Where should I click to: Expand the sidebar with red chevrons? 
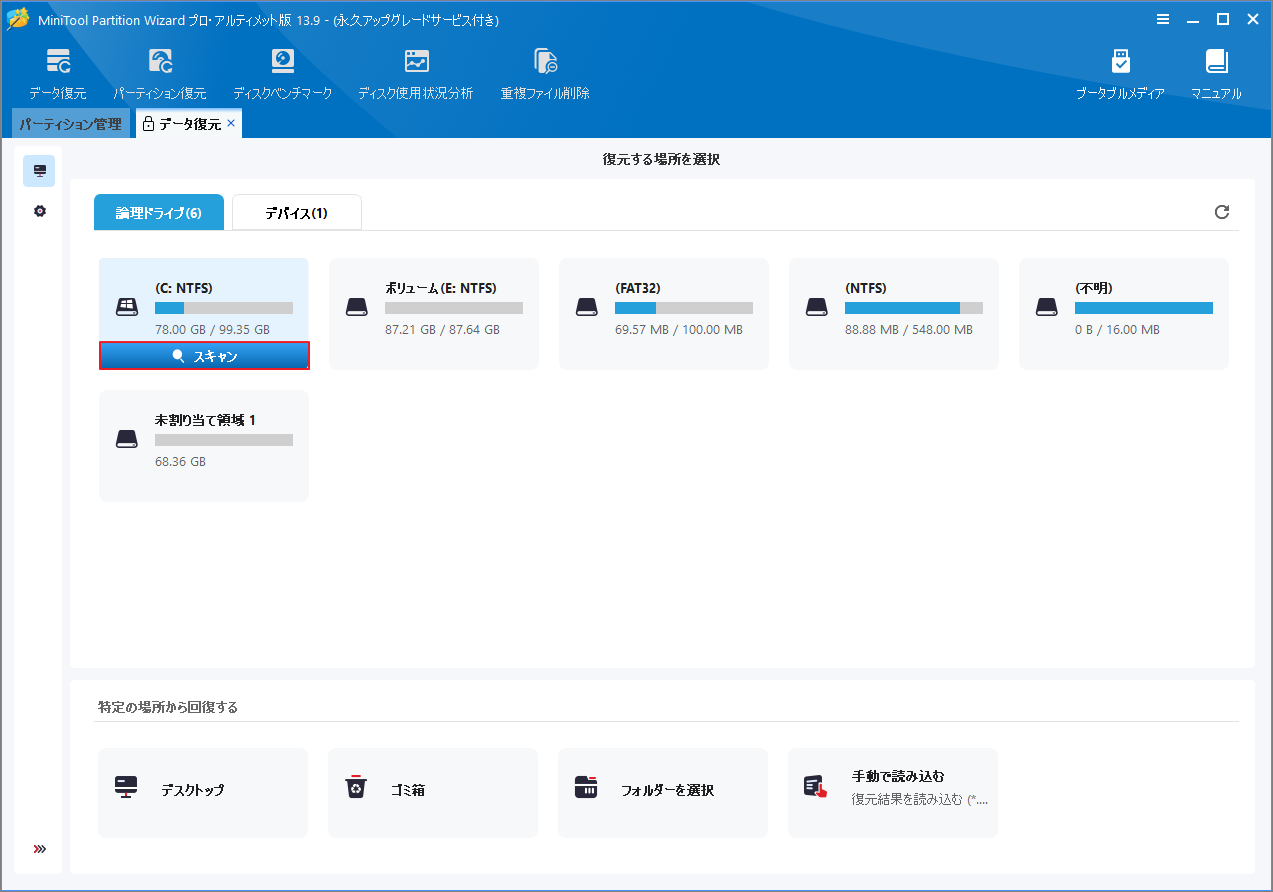click(40, 849)
